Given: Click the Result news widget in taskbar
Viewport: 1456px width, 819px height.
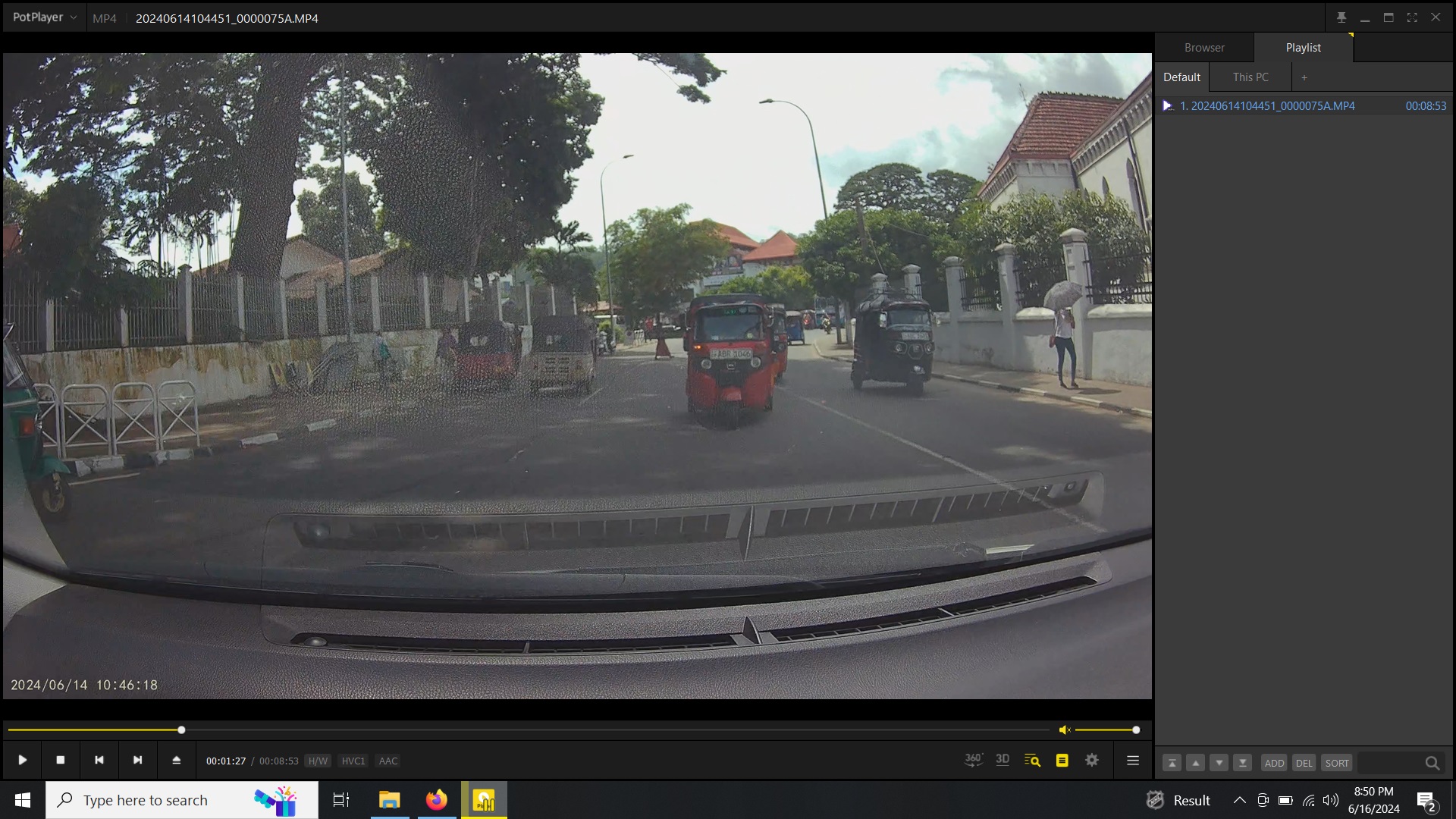Looking at the screenshot, I should [x=1178, y=800].
